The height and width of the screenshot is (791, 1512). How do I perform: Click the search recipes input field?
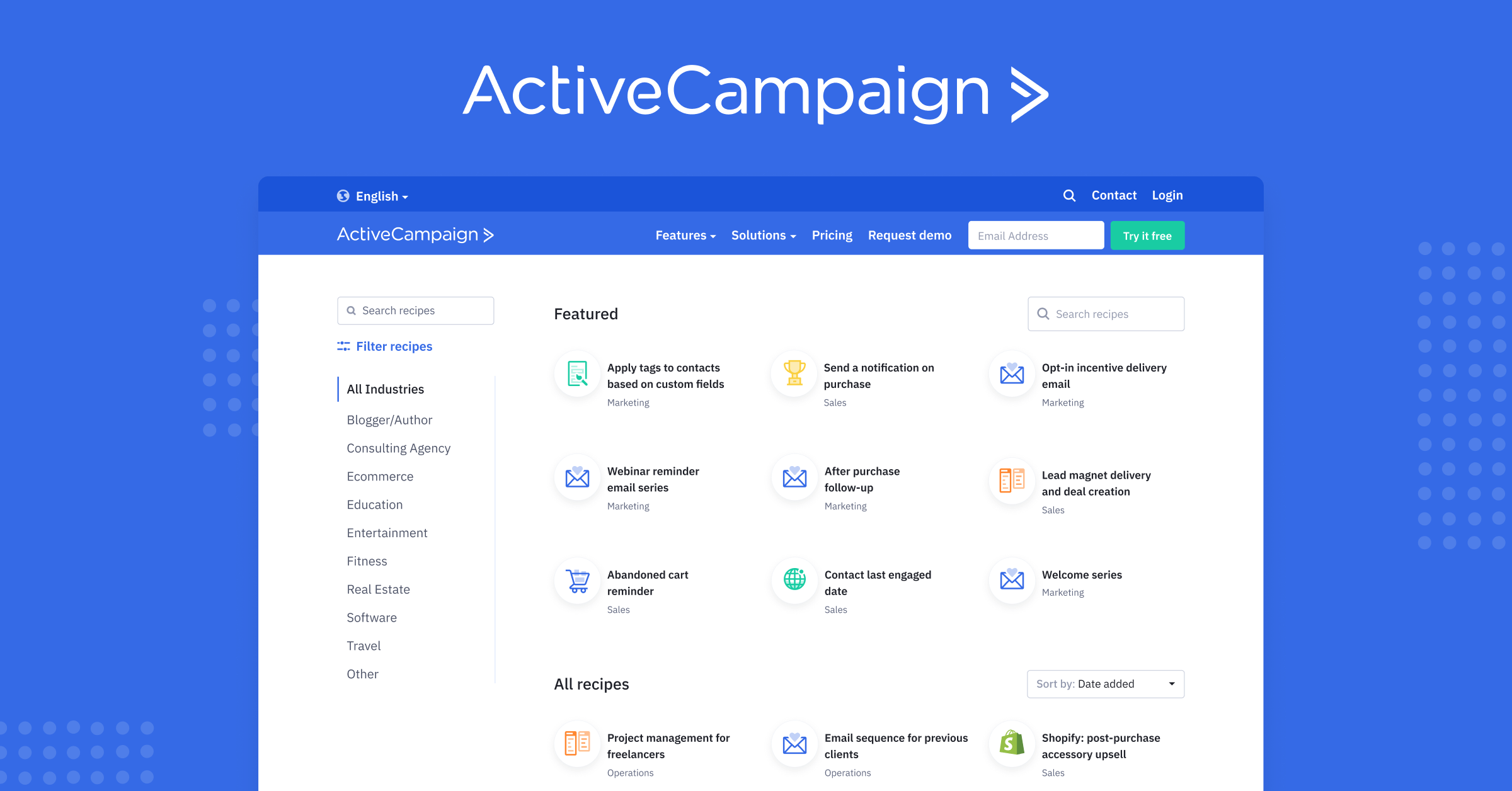click(x=415, y=310)
